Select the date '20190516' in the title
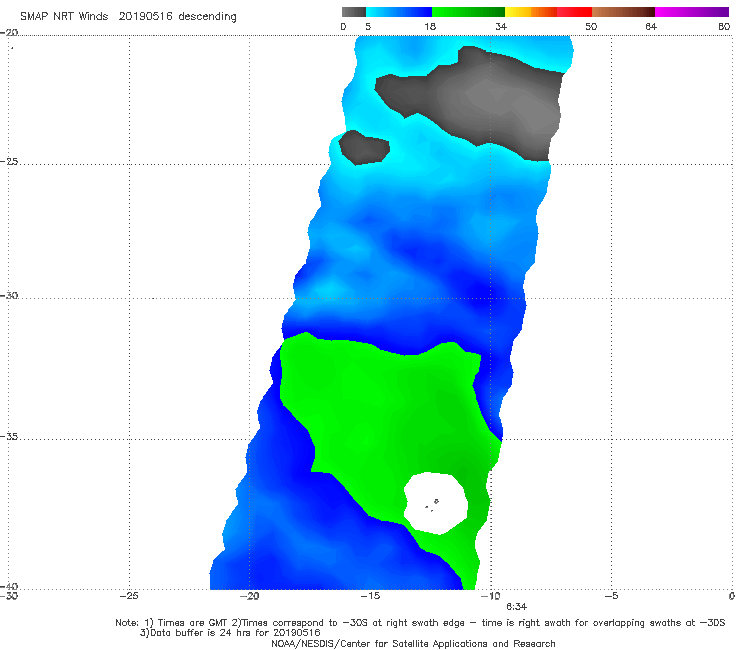The image size is (740, 650). coord(145,17)
